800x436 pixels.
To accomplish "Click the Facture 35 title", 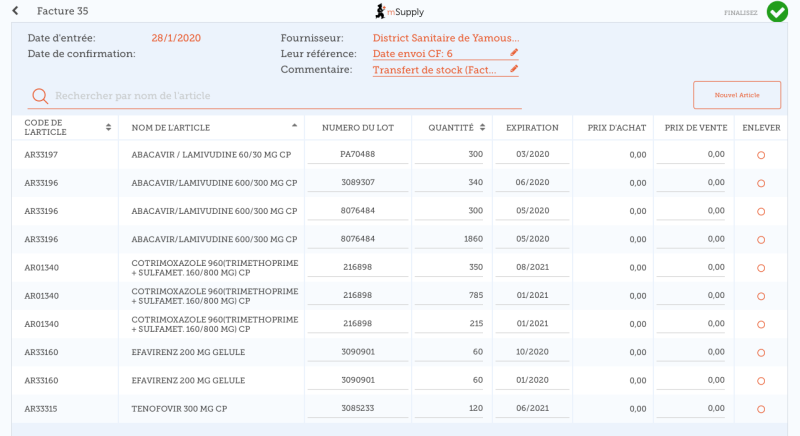I will tap(62, 11).
